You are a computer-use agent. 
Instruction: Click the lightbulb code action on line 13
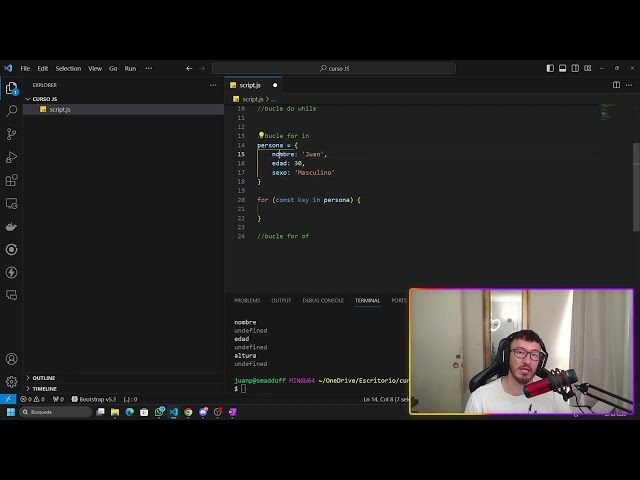click(261, 135)
